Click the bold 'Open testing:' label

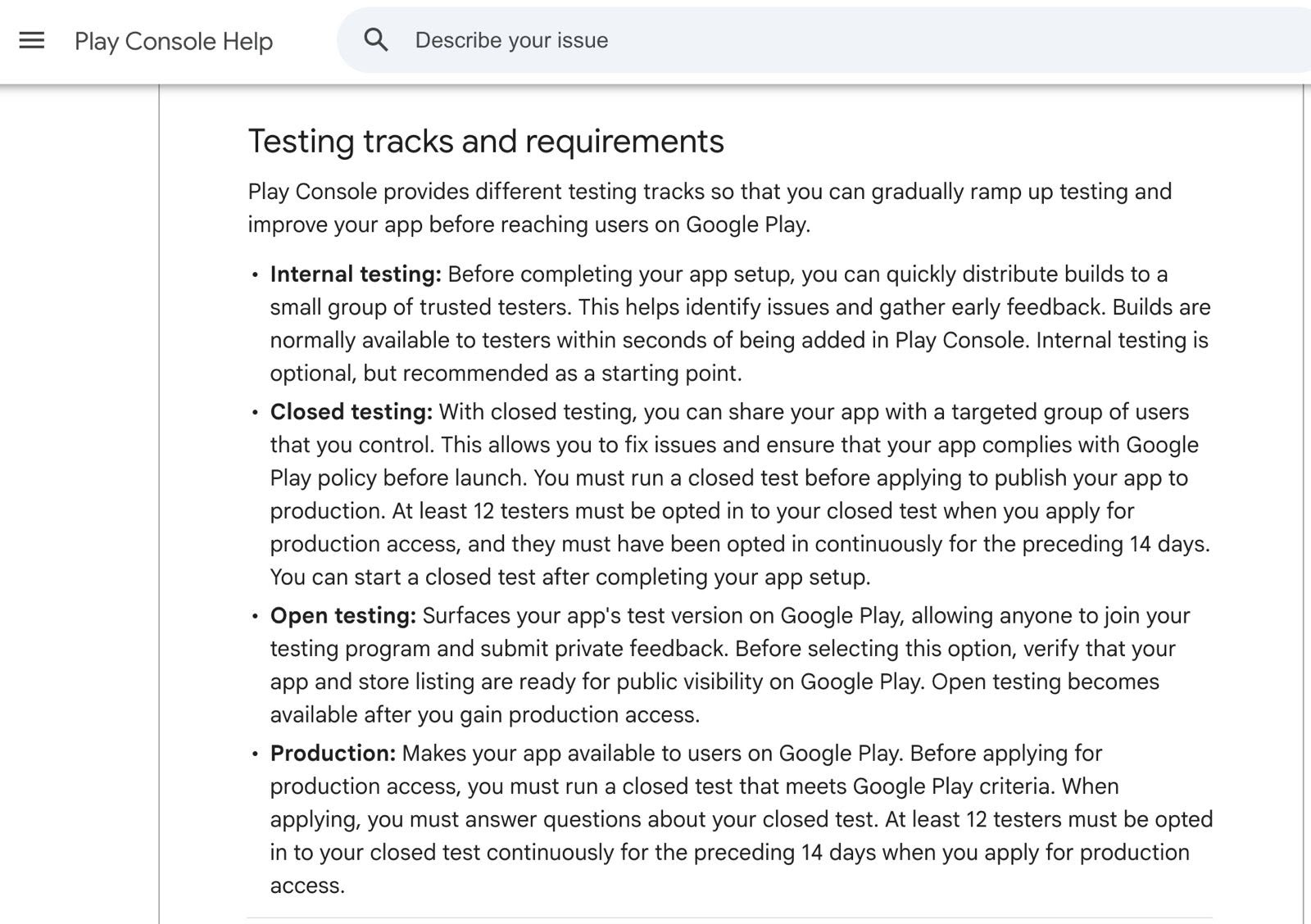pos(343,615)
